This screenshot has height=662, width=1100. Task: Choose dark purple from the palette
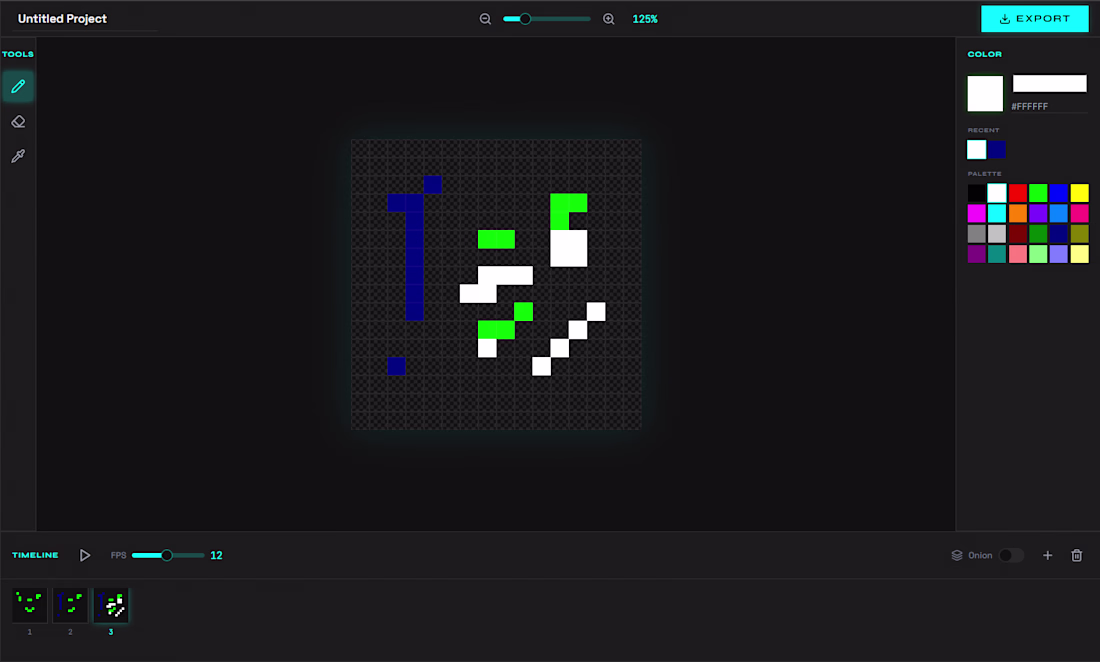[x=977, y=254]
